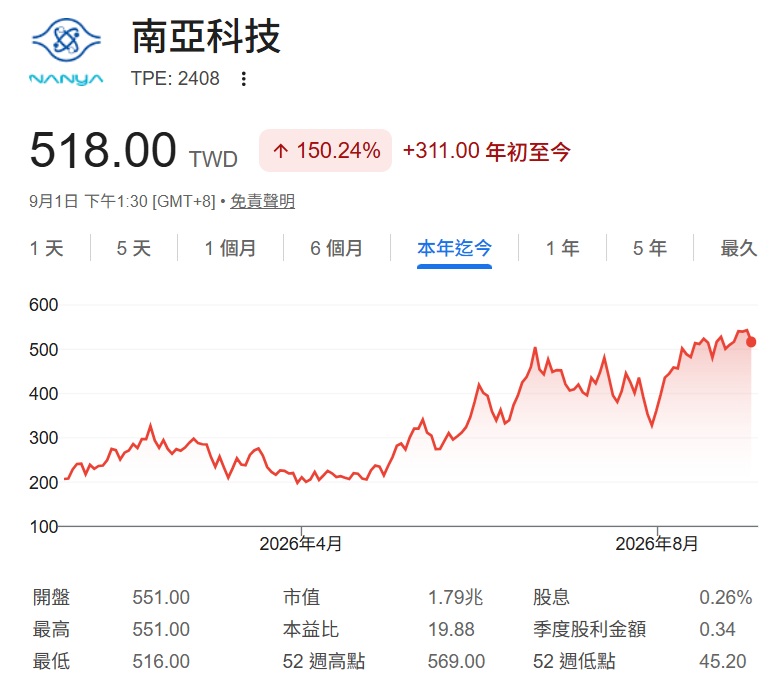The height and width of the screenshot is (685, 780).
Task: Click the 南亞科技 company title
Action: [206, 36]
